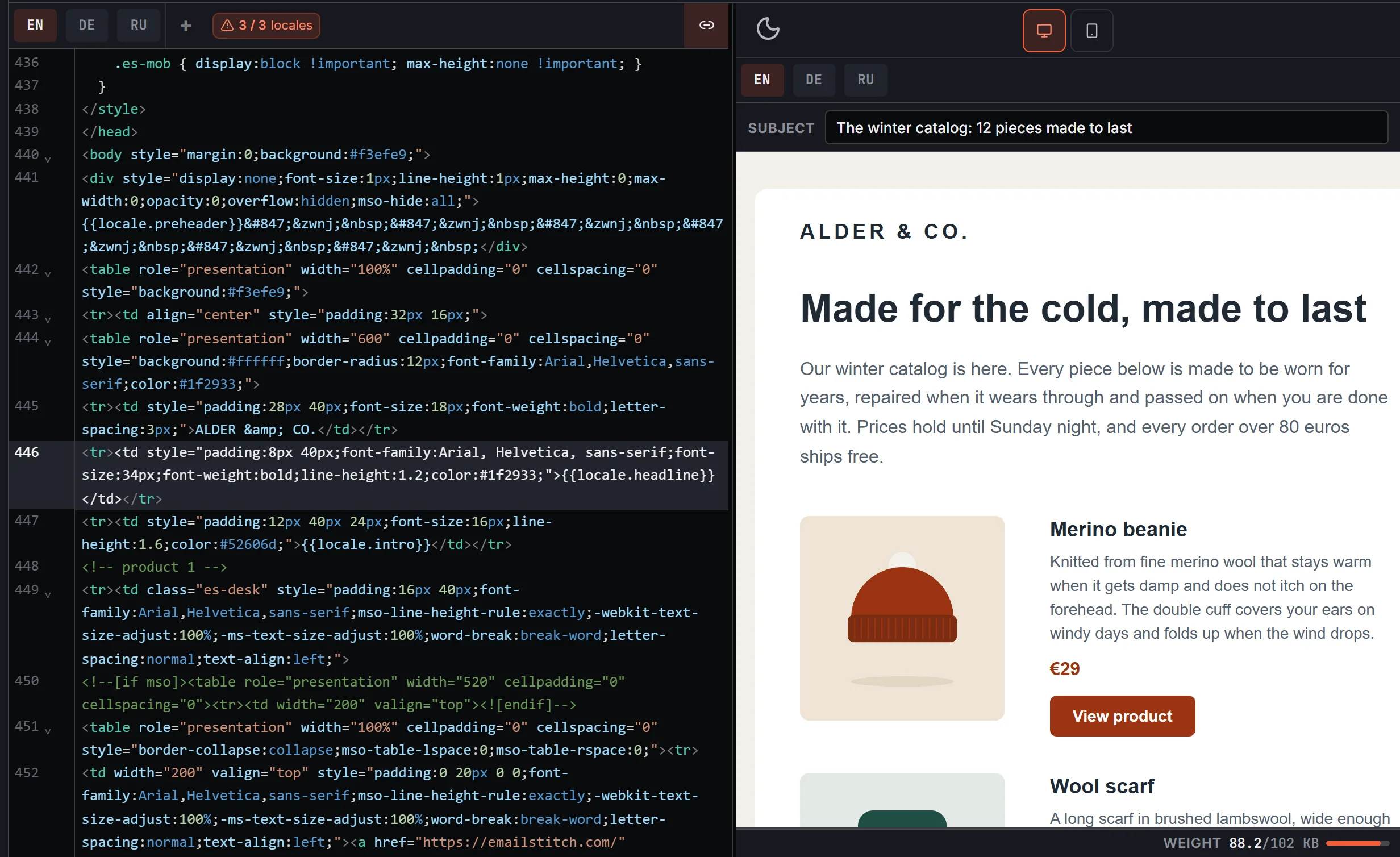Collapse the fold arrow at line 449

48,595
